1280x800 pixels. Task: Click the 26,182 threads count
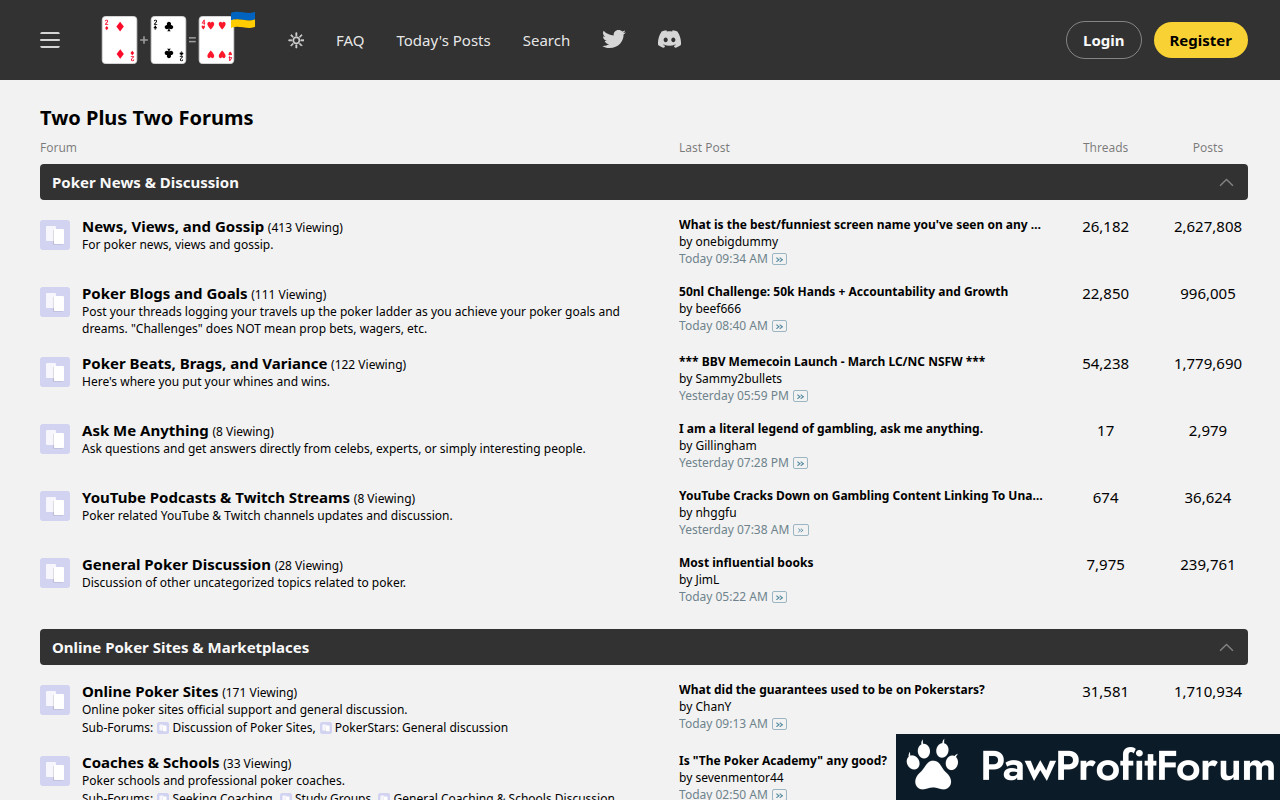[1105, 227]
